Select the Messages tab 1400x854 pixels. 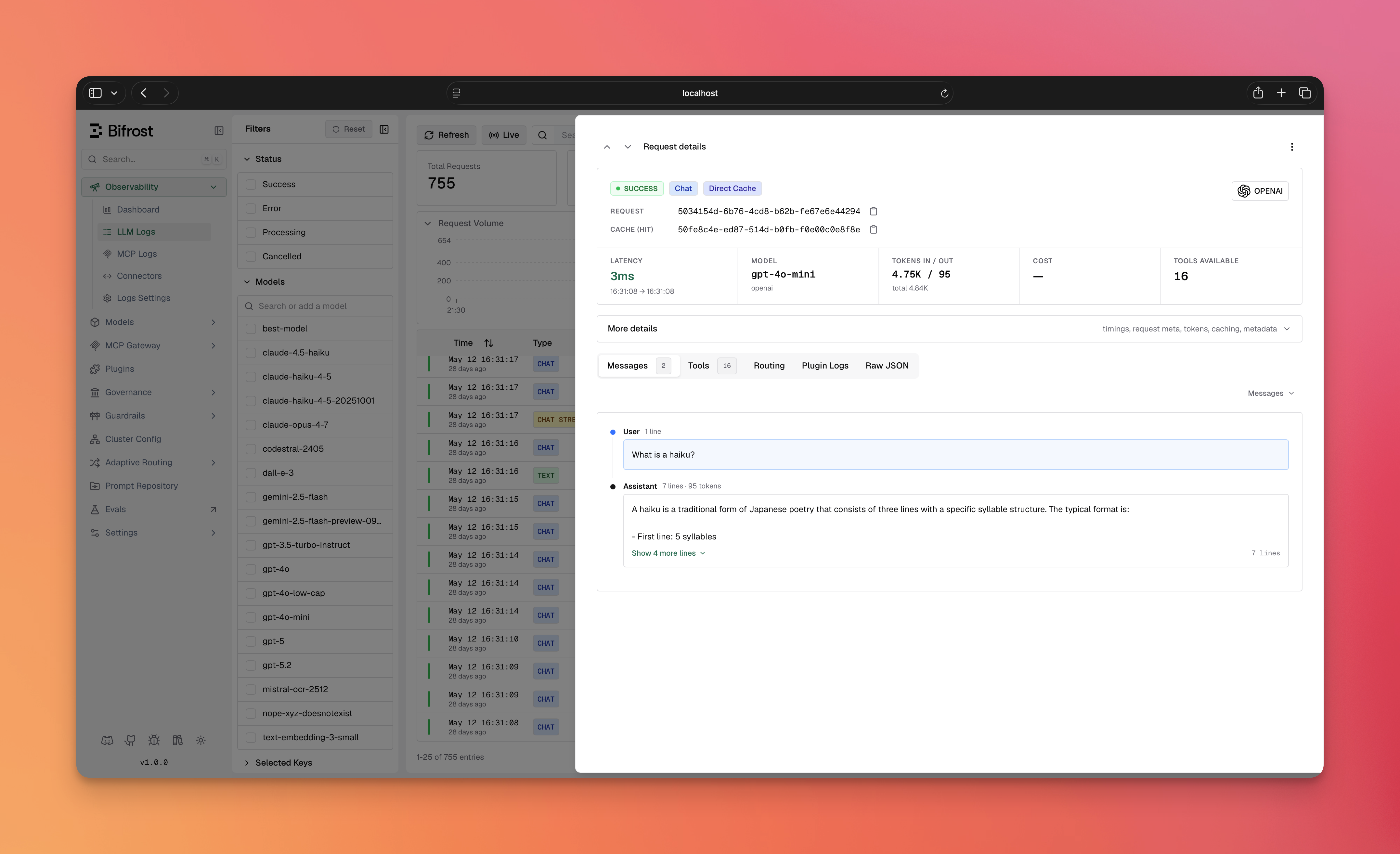(x=639, y=365)
